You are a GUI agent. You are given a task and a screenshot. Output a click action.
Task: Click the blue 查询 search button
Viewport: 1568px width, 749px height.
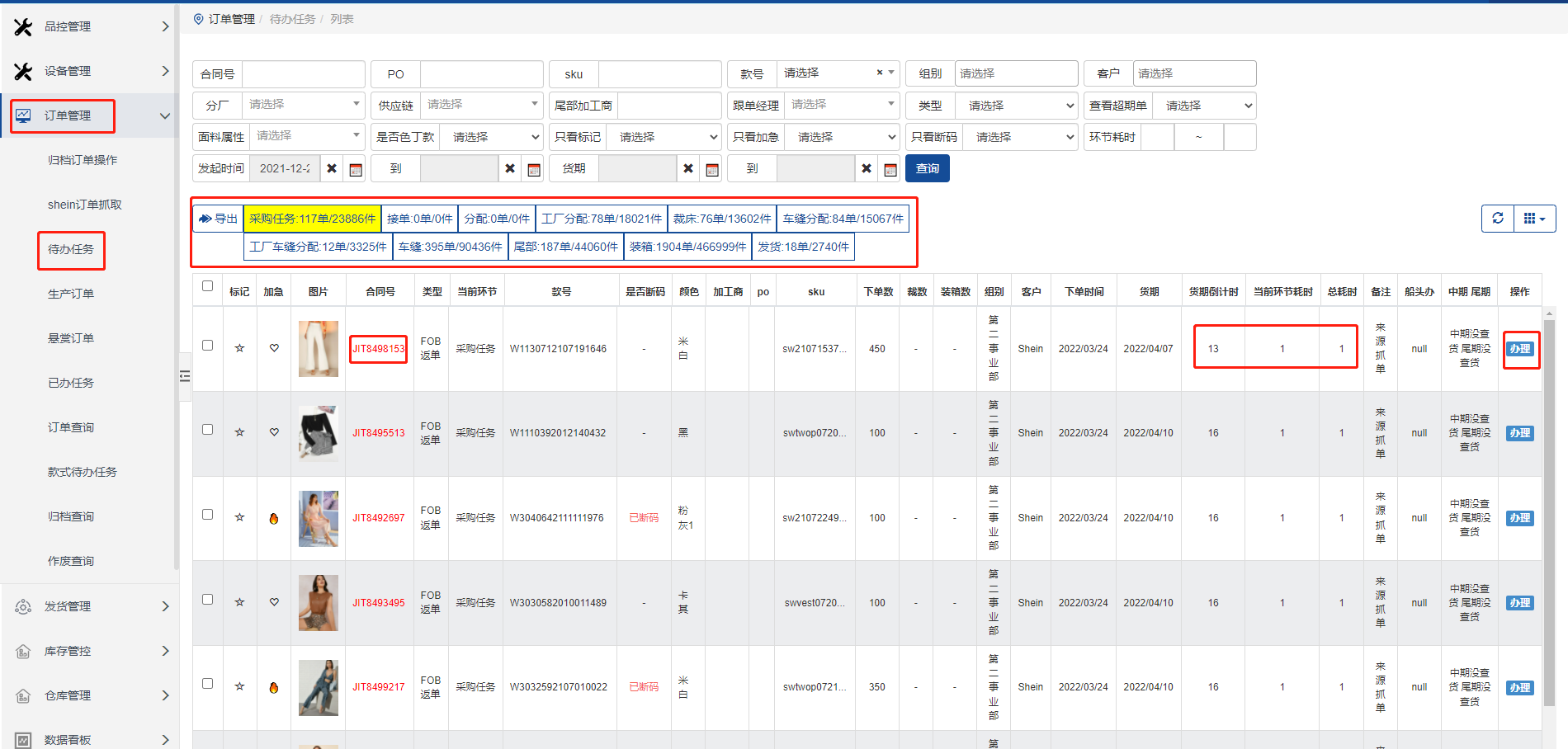(927, 168)
